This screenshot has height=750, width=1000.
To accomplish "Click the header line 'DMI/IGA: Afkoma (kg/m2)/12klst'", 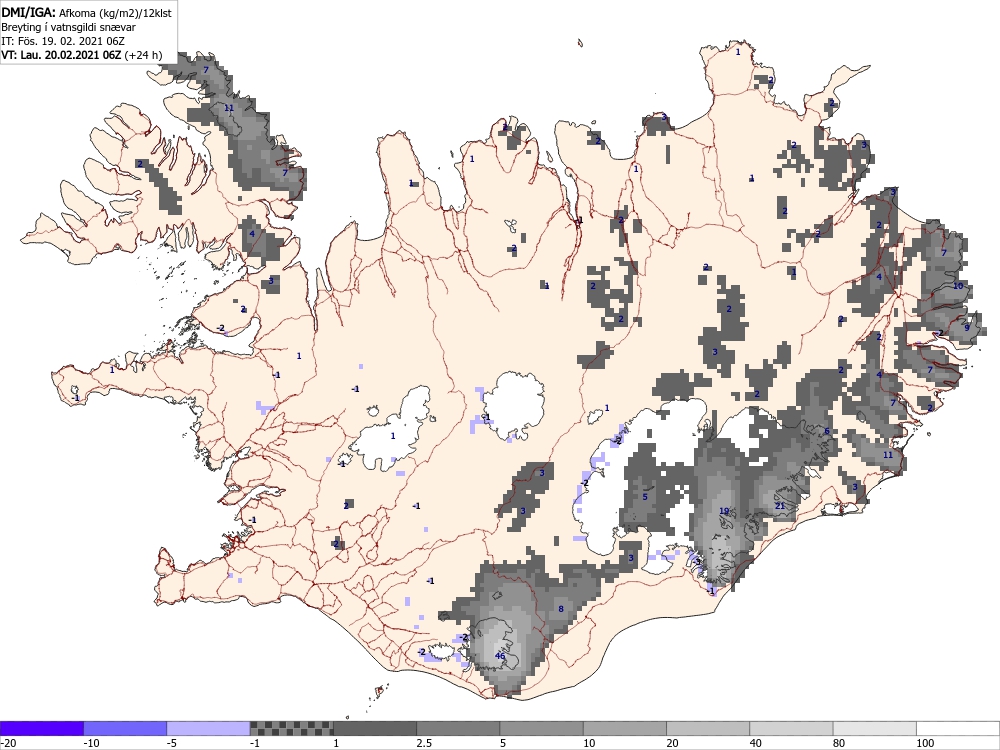I will (x=86, y=12).
